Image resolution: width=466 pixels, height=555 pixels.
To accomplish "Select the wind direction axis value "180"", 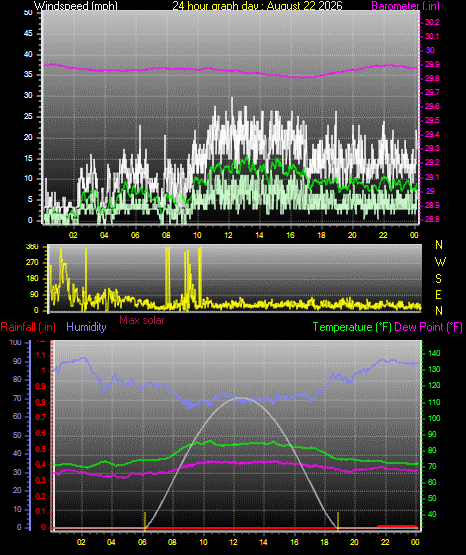I will coord(33,279).
